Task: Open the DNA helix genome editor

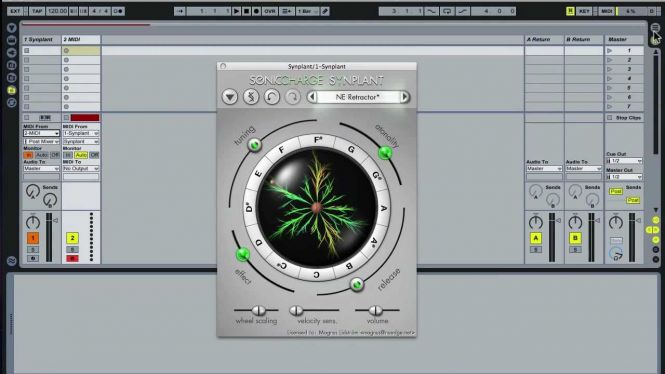Action: click(251, 97)
